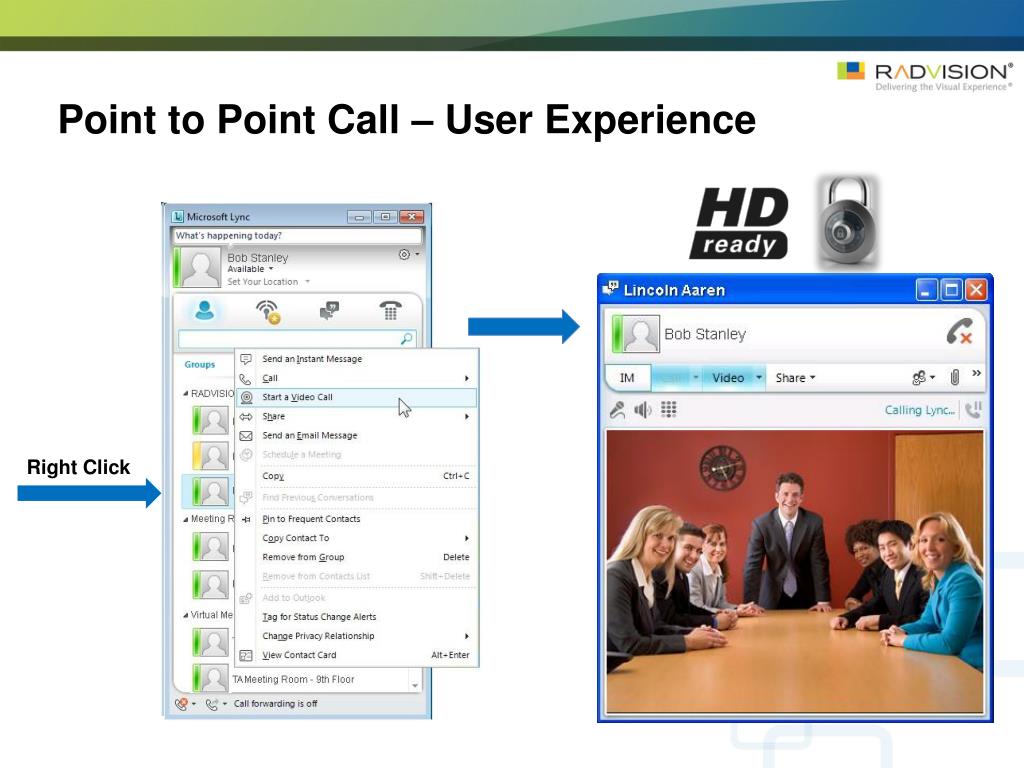This screenshot has width=1024, height=768.
Task: Click the contact search input box
Action: pyautogui.click(x=297, y=338)
